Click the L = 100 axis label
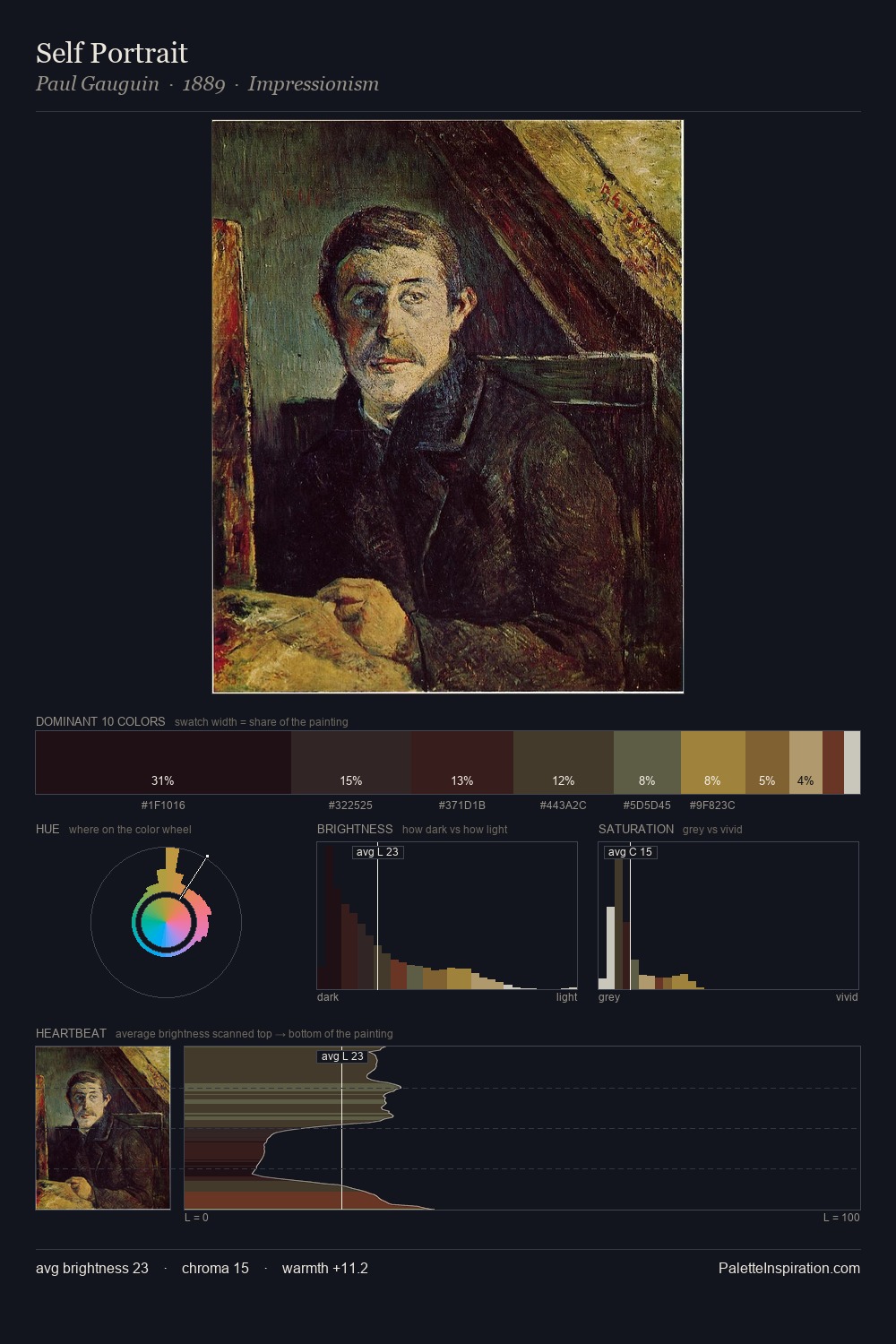This screenshot has width=896, height=1344. tap(841, 1218)
